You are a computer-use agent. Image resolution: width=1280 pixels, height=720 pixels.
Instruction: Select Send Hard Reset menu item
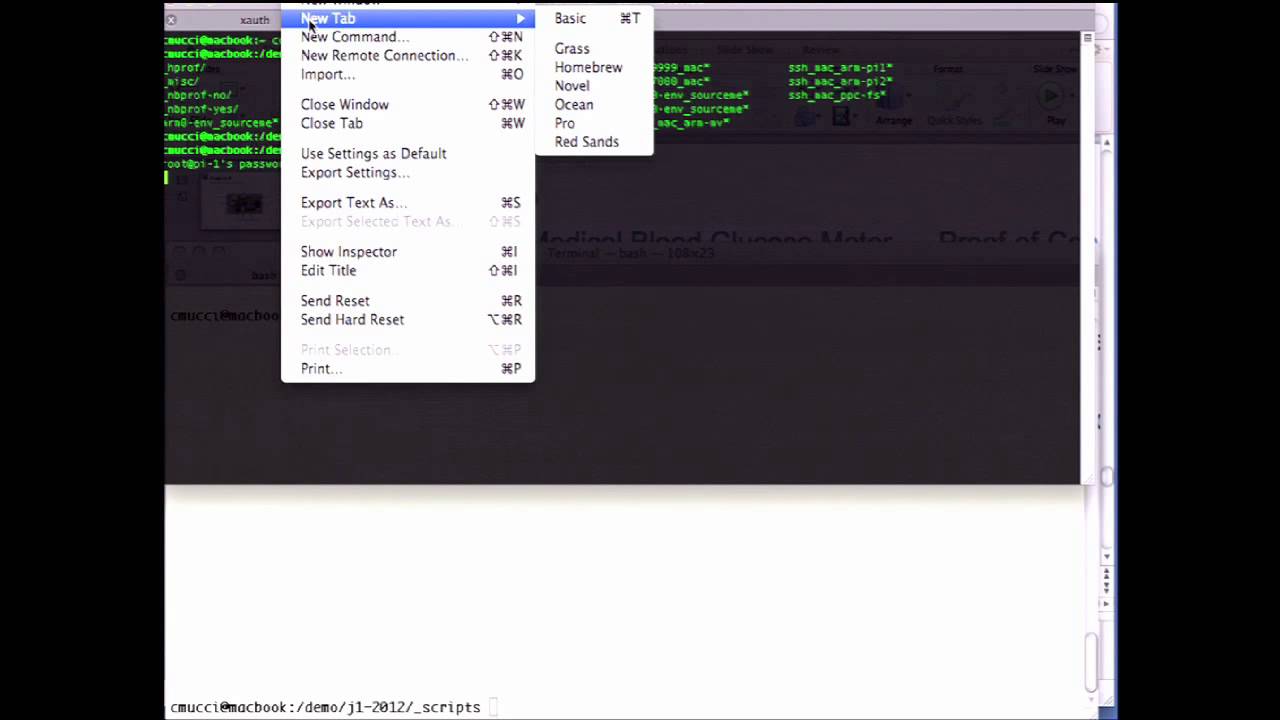(408, 320)
